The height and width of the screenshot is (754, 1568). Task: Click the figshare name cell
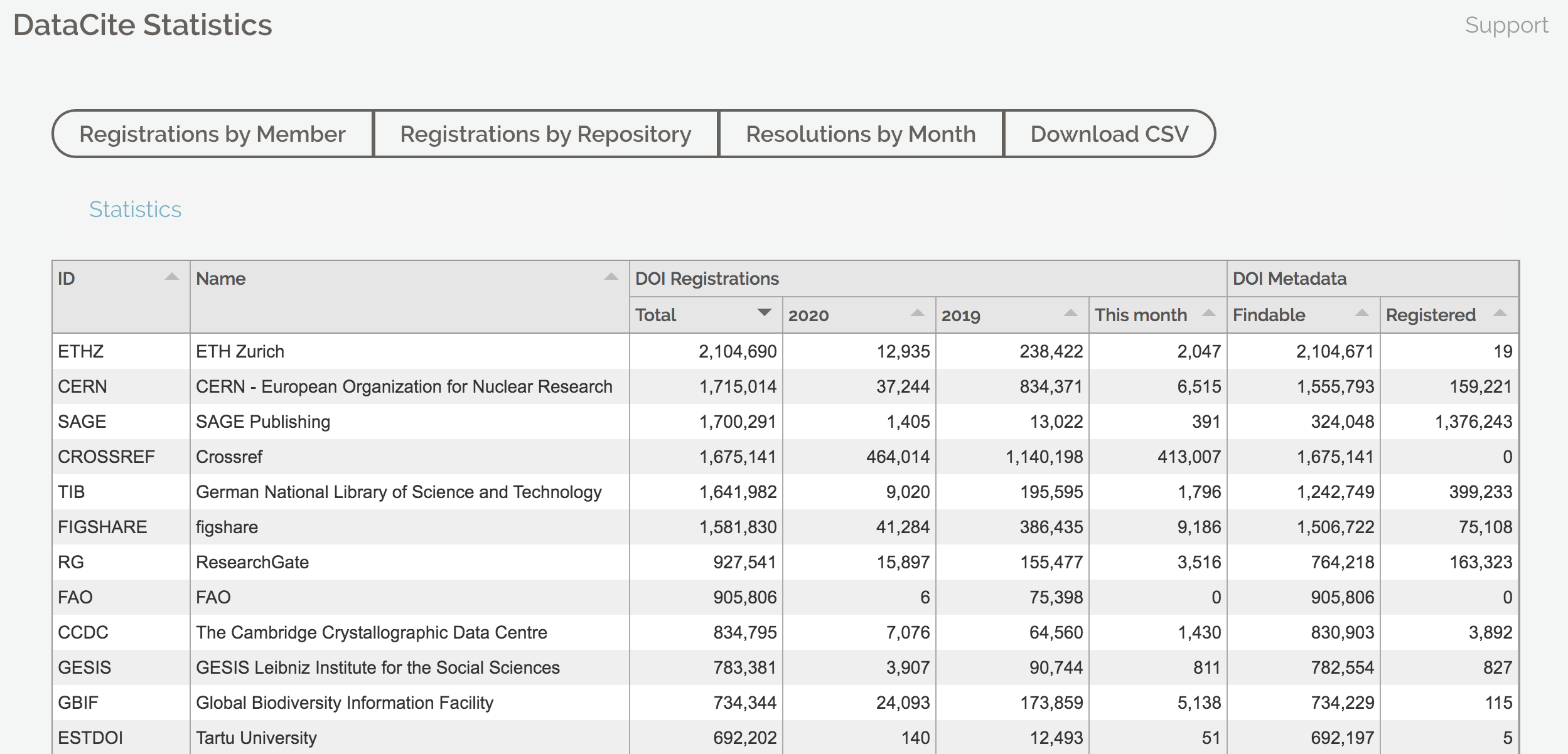click(x=410, y=527)
